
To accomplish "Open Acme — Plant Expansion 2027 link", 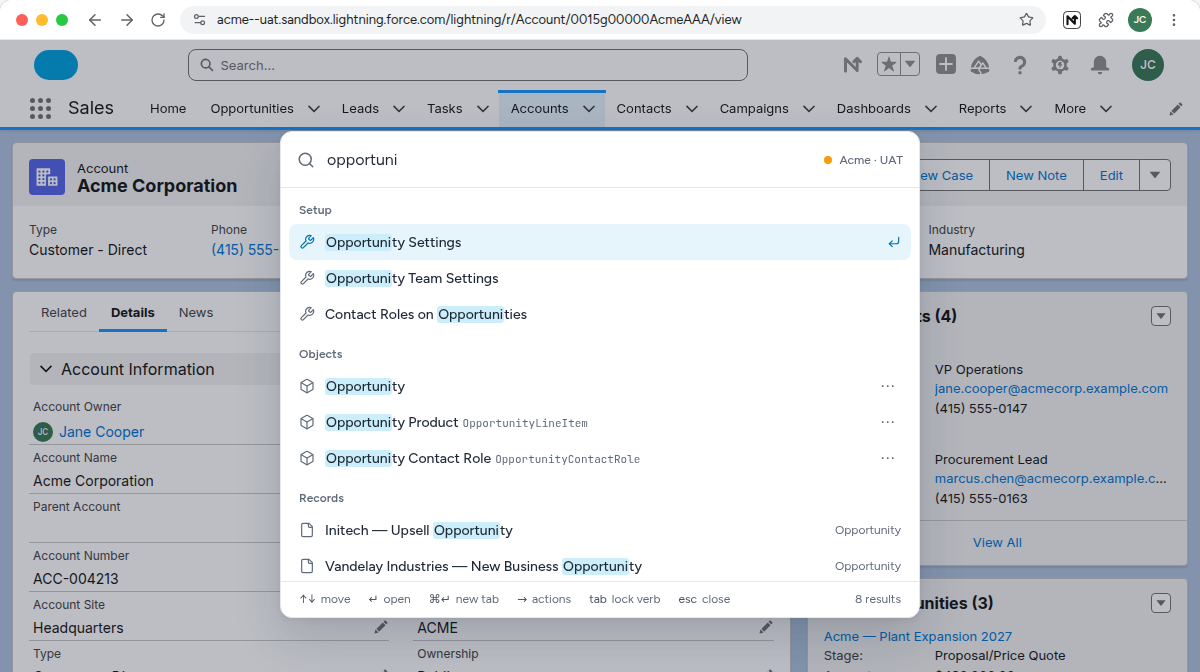I will pos(917,636).
